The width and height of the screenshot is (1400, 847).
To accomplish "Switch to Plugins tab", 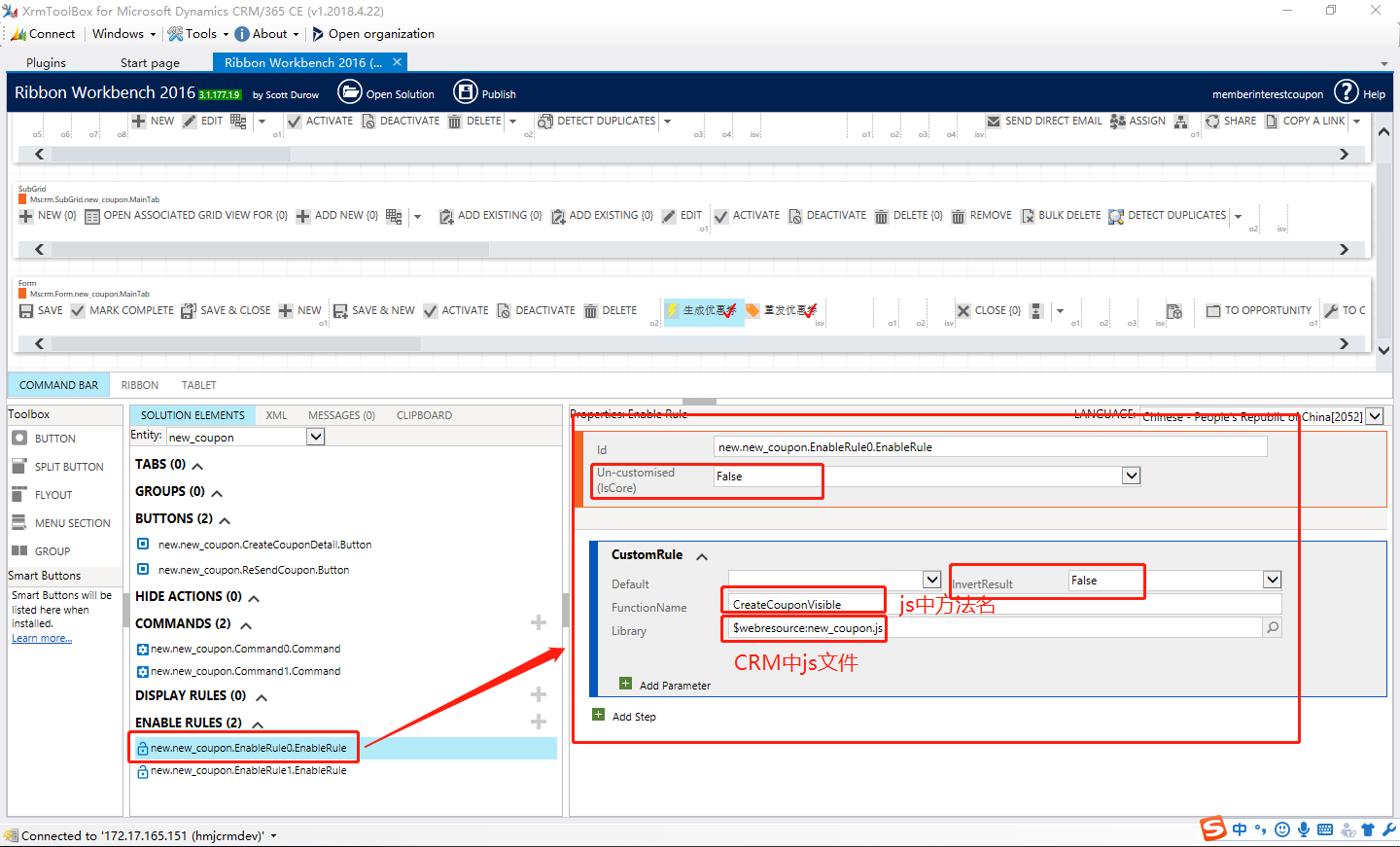I will 46,62.
